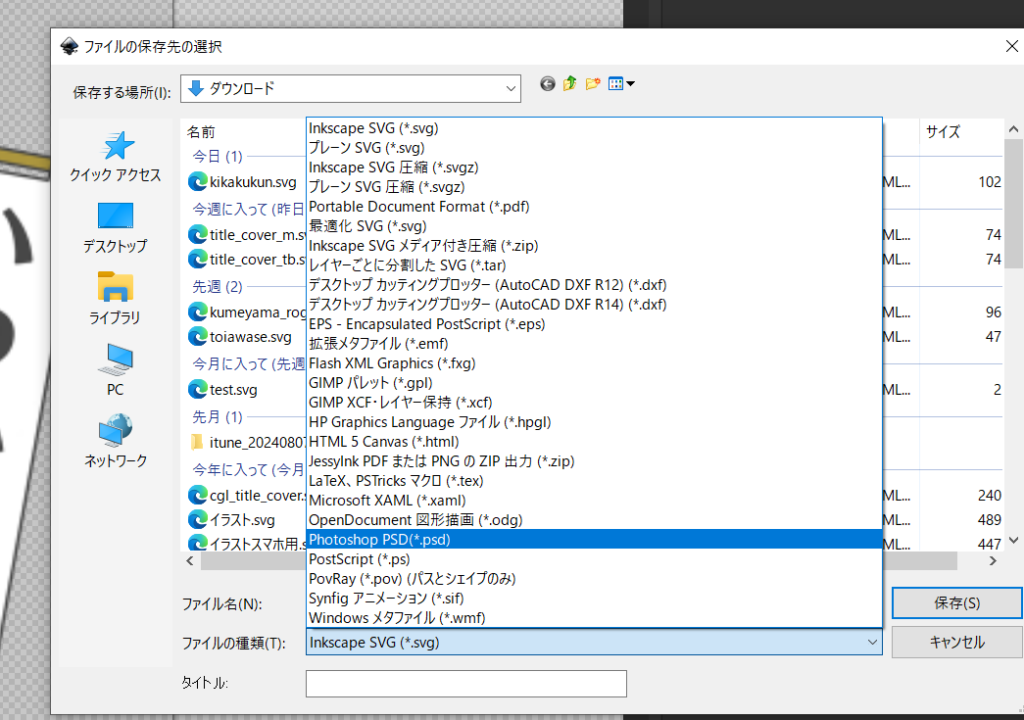
Task: Choose LaTeX PSTricks マクロ (*.tex)
Action: pyautogui.click(x=594, y=481)
